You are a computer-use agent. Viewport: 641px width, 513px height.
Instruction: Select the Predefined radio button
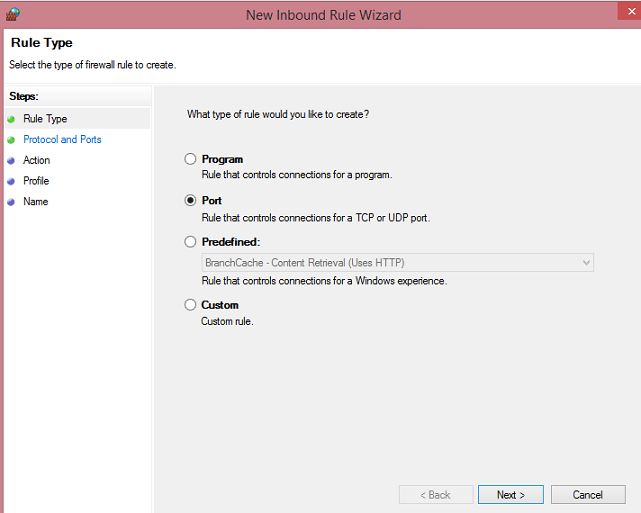(x=190, y=242)
